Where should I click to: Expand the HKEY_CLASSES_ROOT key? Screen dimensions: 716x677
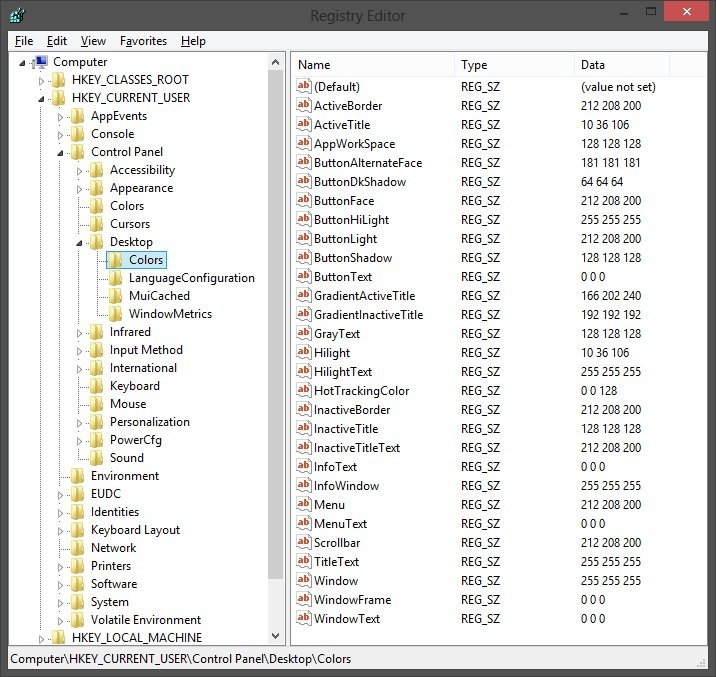[41, 81]
